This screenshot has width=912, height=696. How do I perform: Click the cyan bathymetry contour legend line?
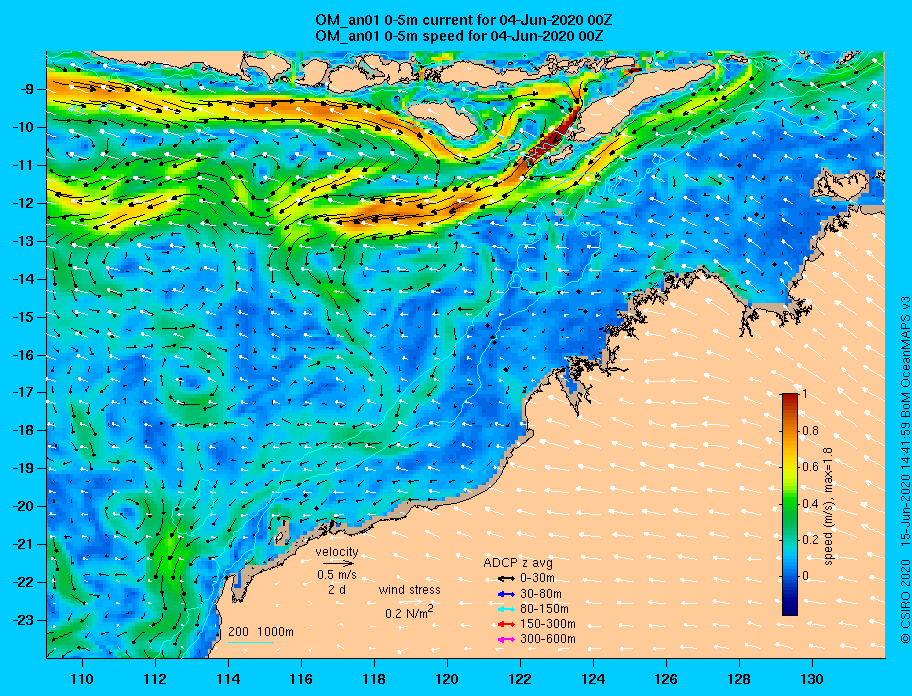tap(250, 643)
